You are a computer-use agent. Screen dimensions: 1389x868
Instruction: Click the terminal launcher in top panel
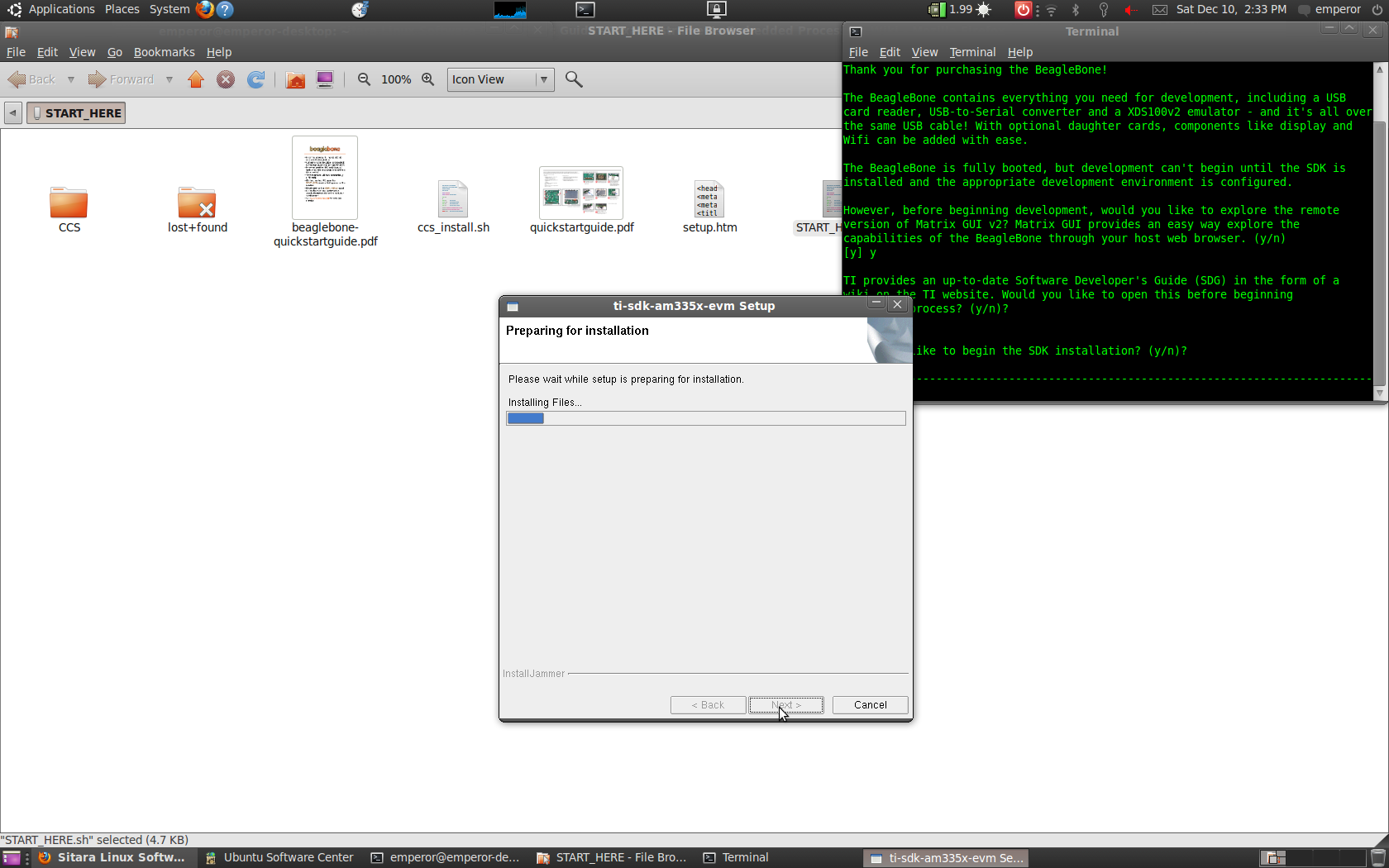tap(585, 10)
